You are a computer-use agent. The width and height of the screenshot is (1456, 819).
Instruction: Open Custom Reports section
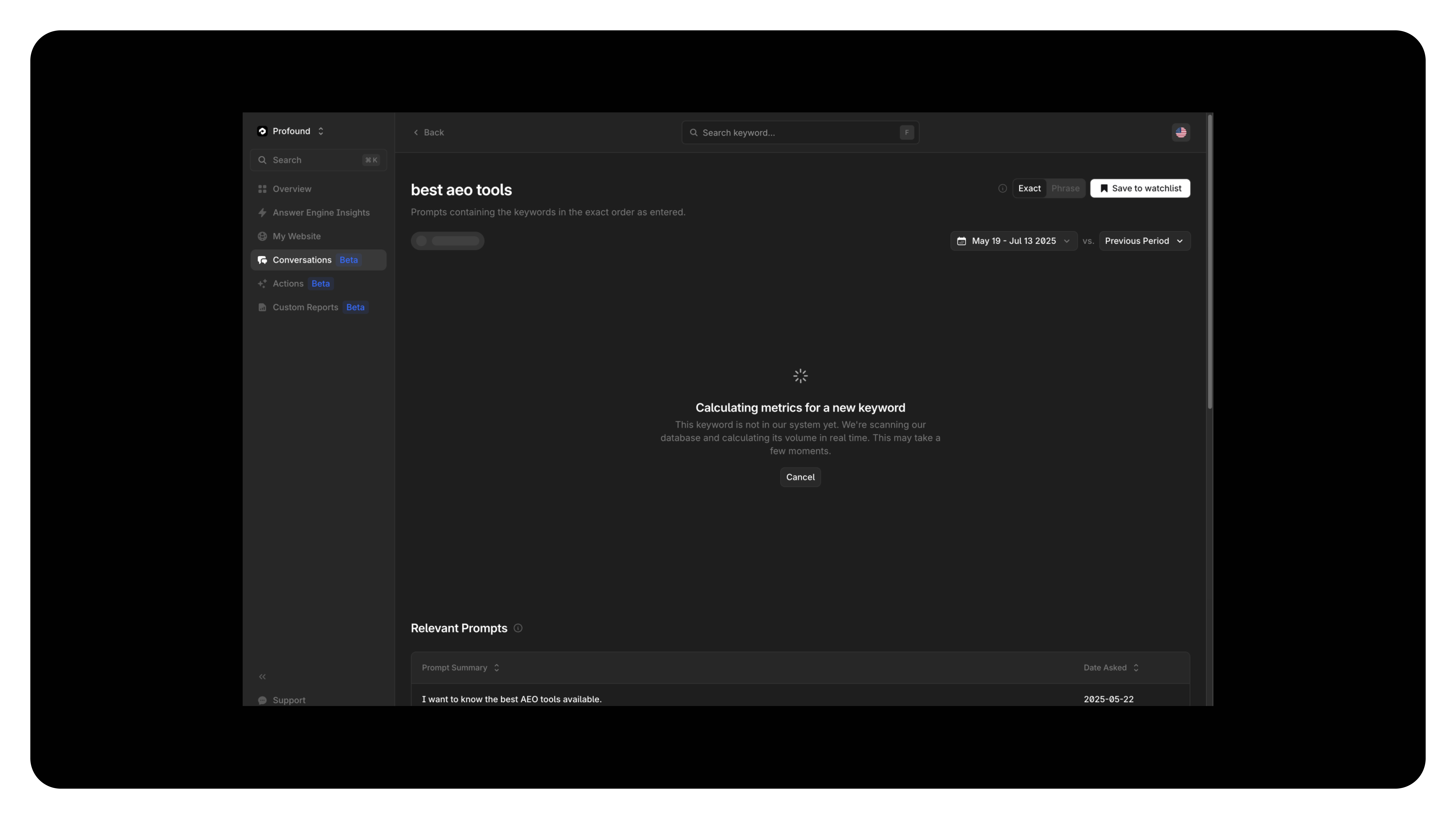[305, 308]
